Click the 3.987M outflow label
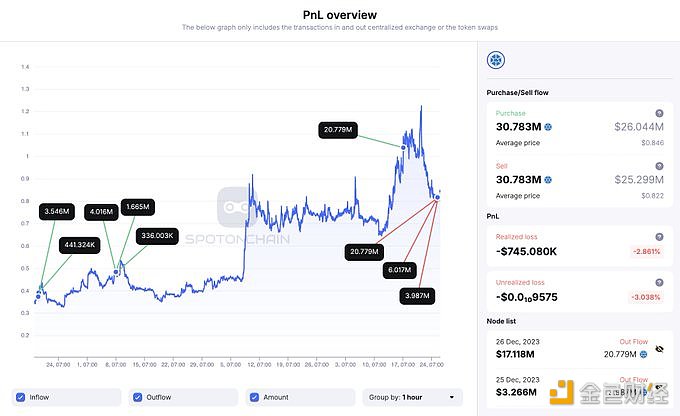 coord(417,296)
